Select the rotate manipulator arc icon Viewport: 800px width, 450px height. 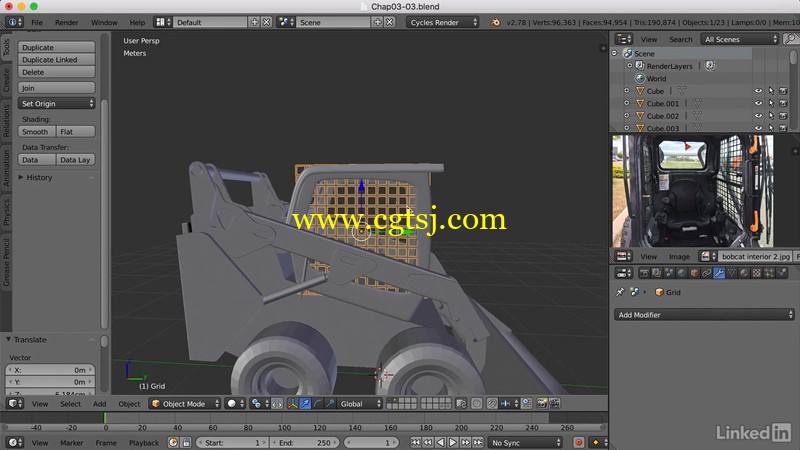pyautogui.click(x=317, y=404)
